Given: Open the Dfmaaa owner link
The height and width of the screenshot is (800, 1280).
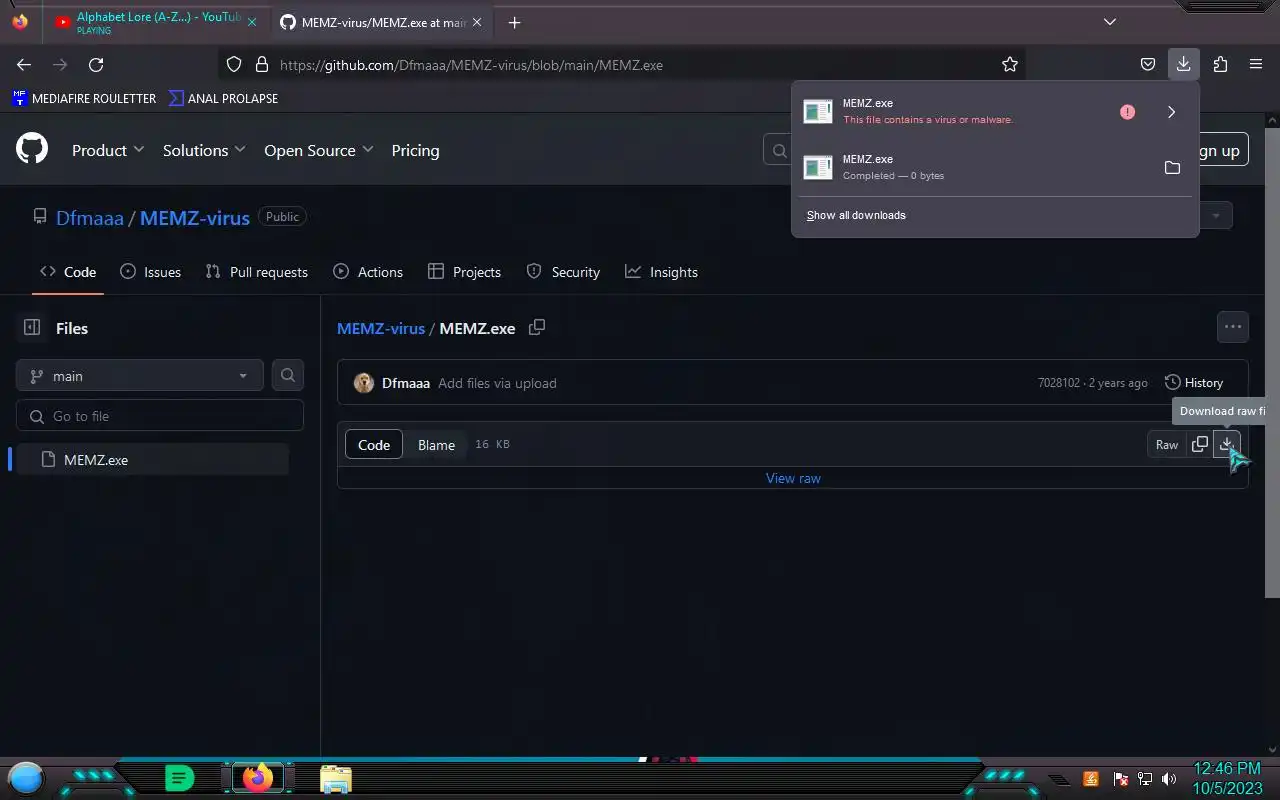Looking at the screenshot, I should coord(90,217).
